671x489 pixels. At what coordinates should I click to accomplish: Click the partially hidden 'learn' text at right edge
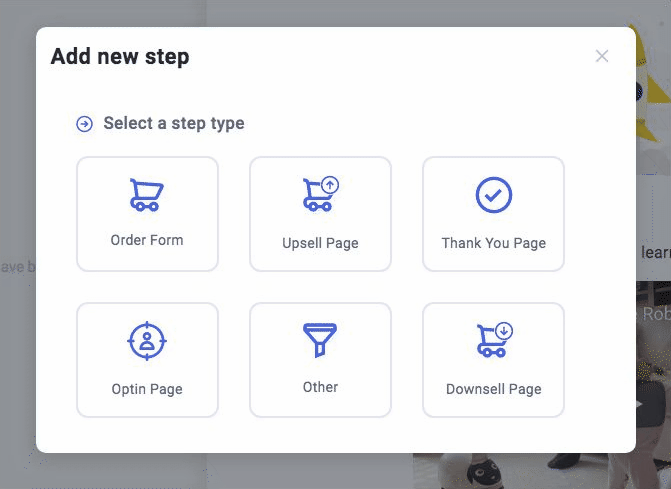[x=656, y=252]
